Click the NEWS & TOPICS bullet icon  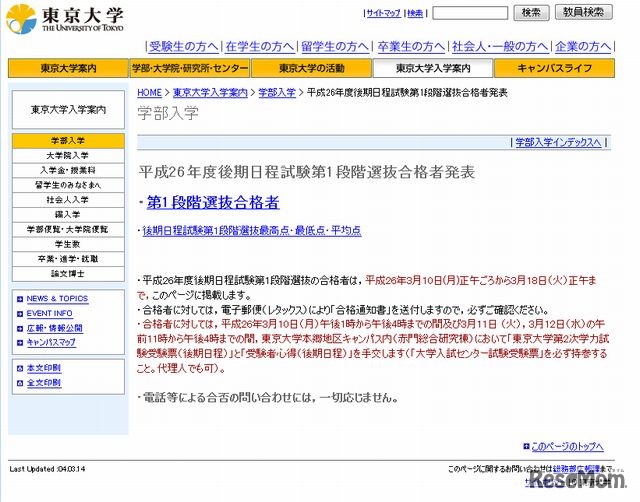pos(20,299)
